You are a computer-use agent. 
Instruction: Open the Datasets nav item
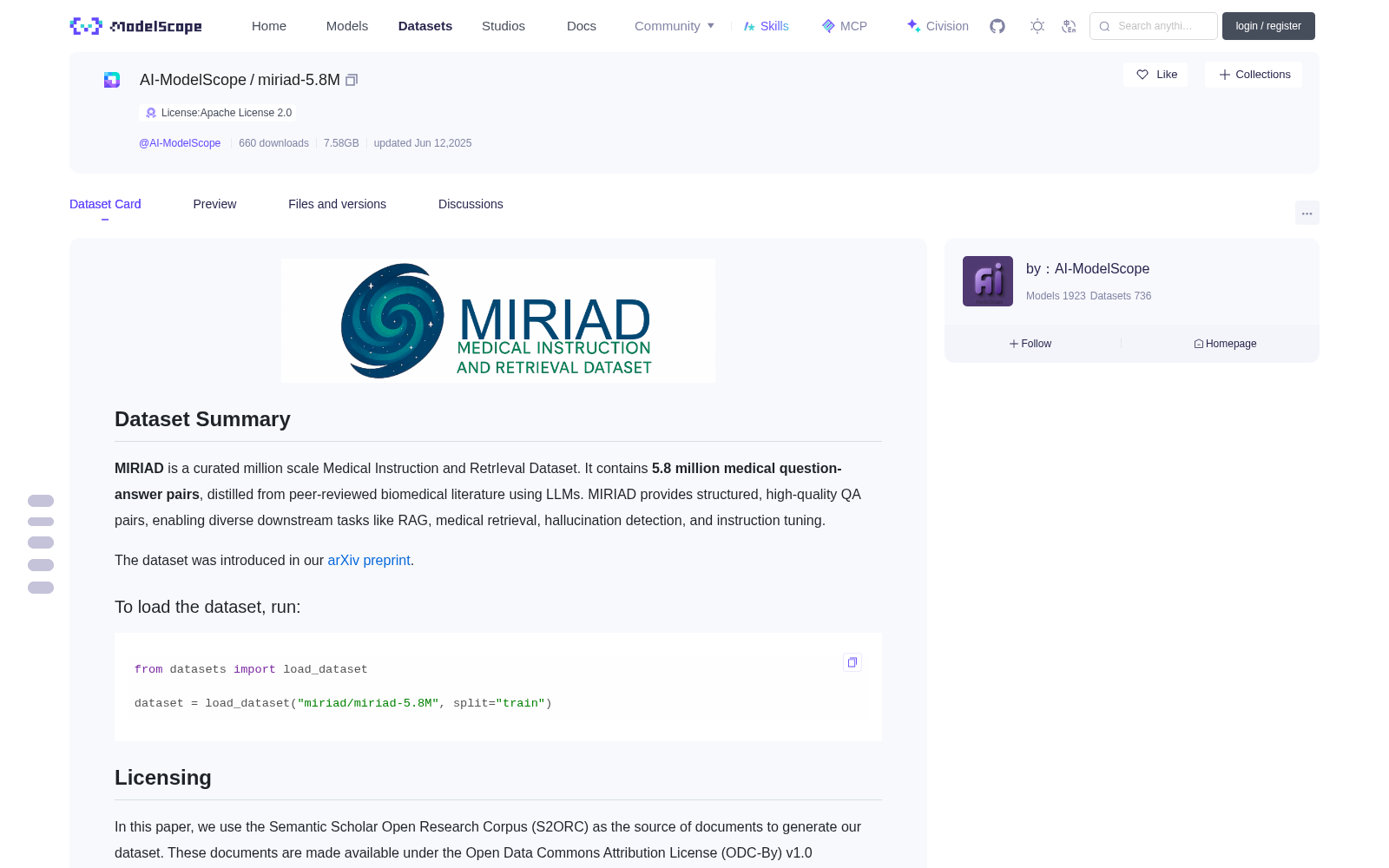click(425, 26)
